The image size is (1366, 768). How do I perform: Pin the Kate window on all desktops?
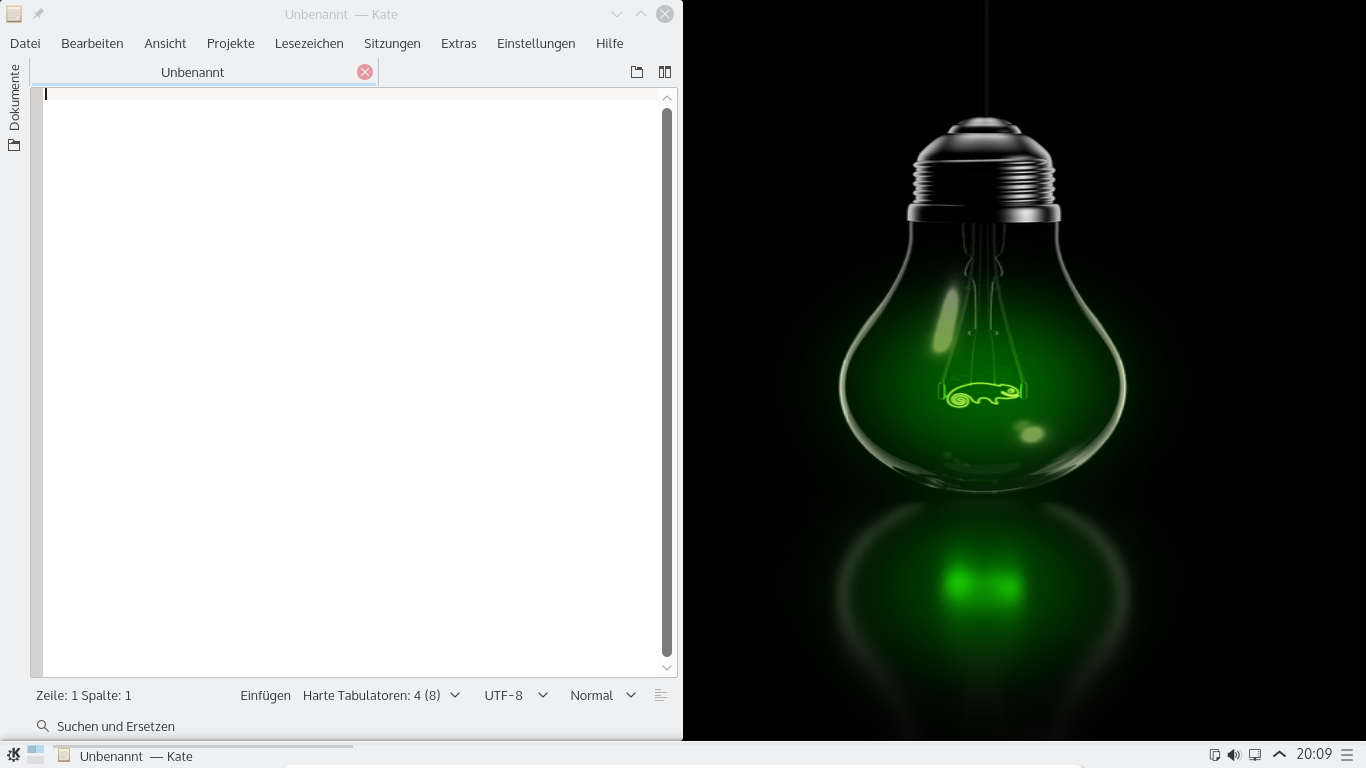click(x=38, y=14)
